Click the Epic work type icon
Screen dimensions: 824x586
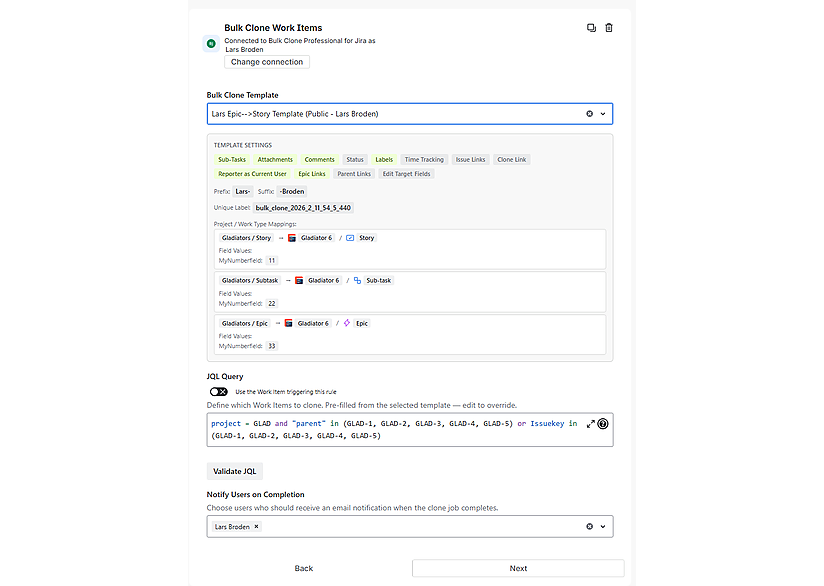point(347,324)
